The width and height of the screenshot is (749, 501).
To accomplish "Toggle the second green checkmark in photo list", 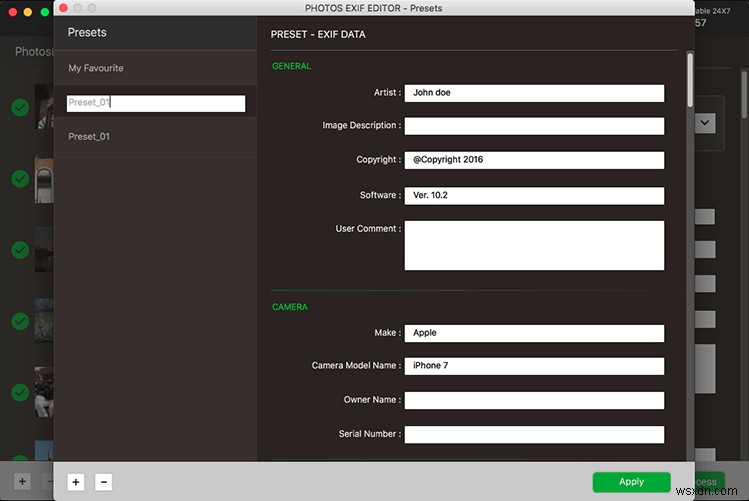I will pyautogui.click(x=19, y=178).
